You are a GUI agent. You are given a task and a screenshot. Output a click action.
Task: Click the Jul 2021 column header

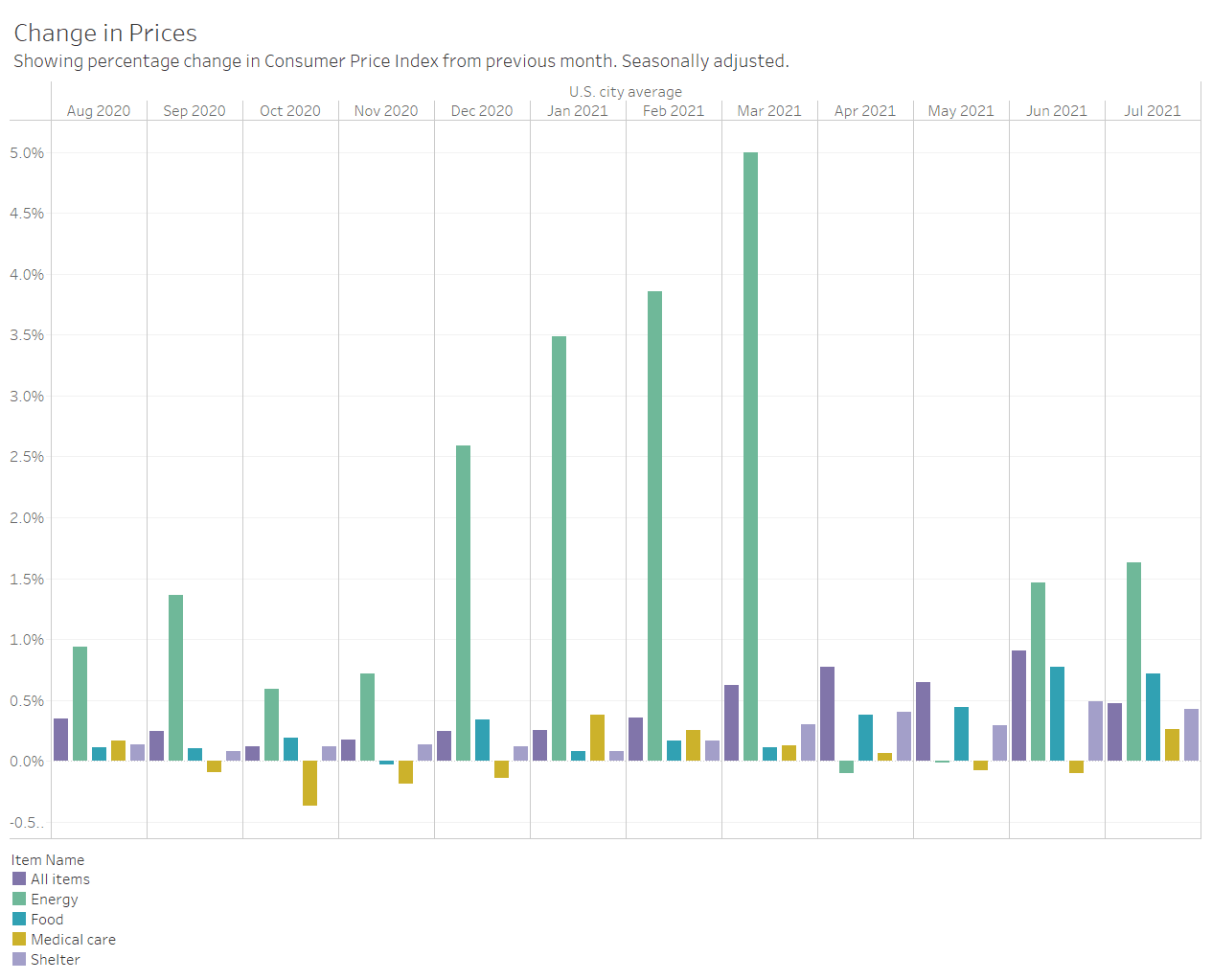click(x=1152, y=111)
